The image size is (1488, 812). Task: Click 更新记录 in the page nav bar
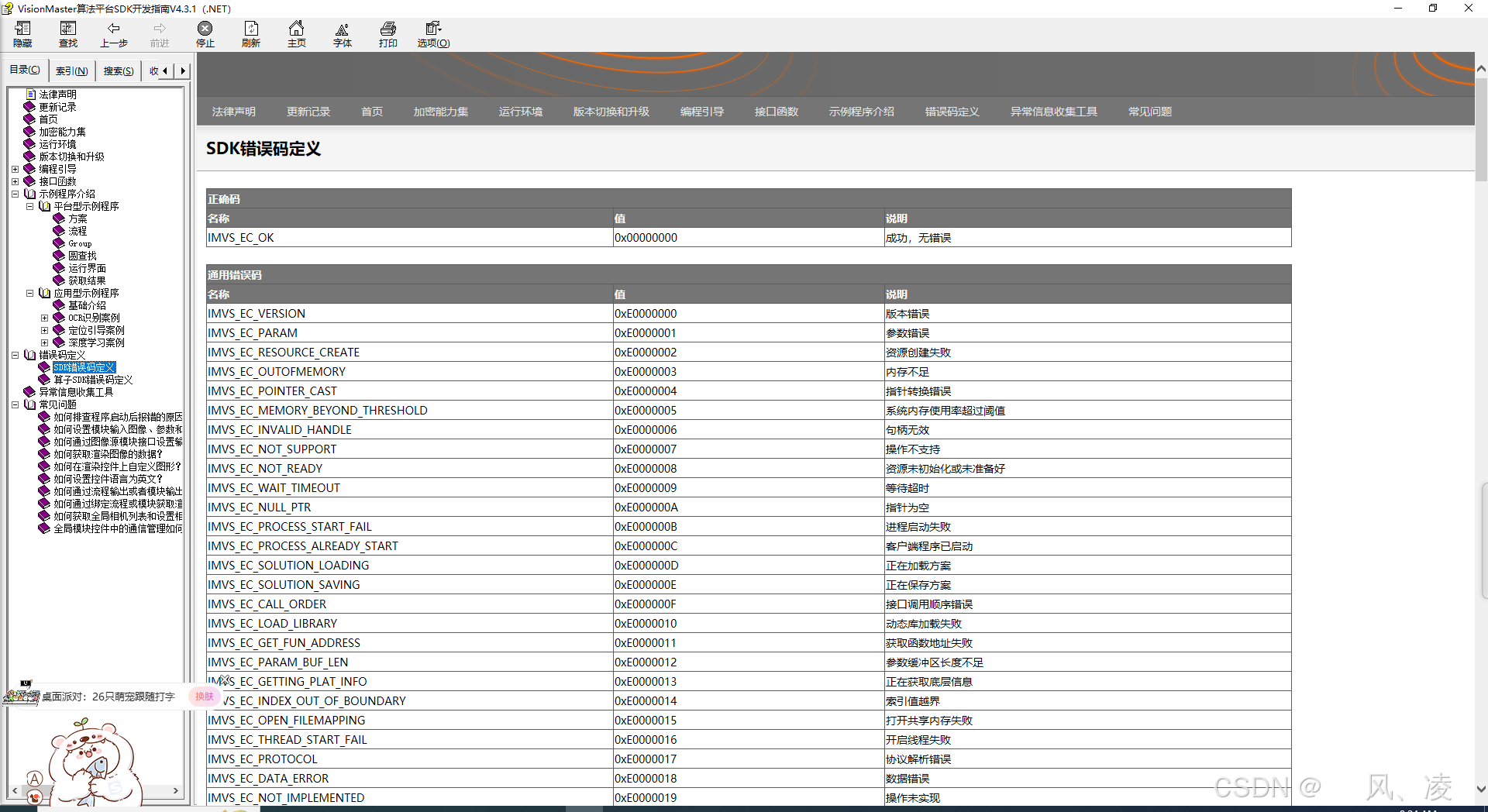coord(308,112)
